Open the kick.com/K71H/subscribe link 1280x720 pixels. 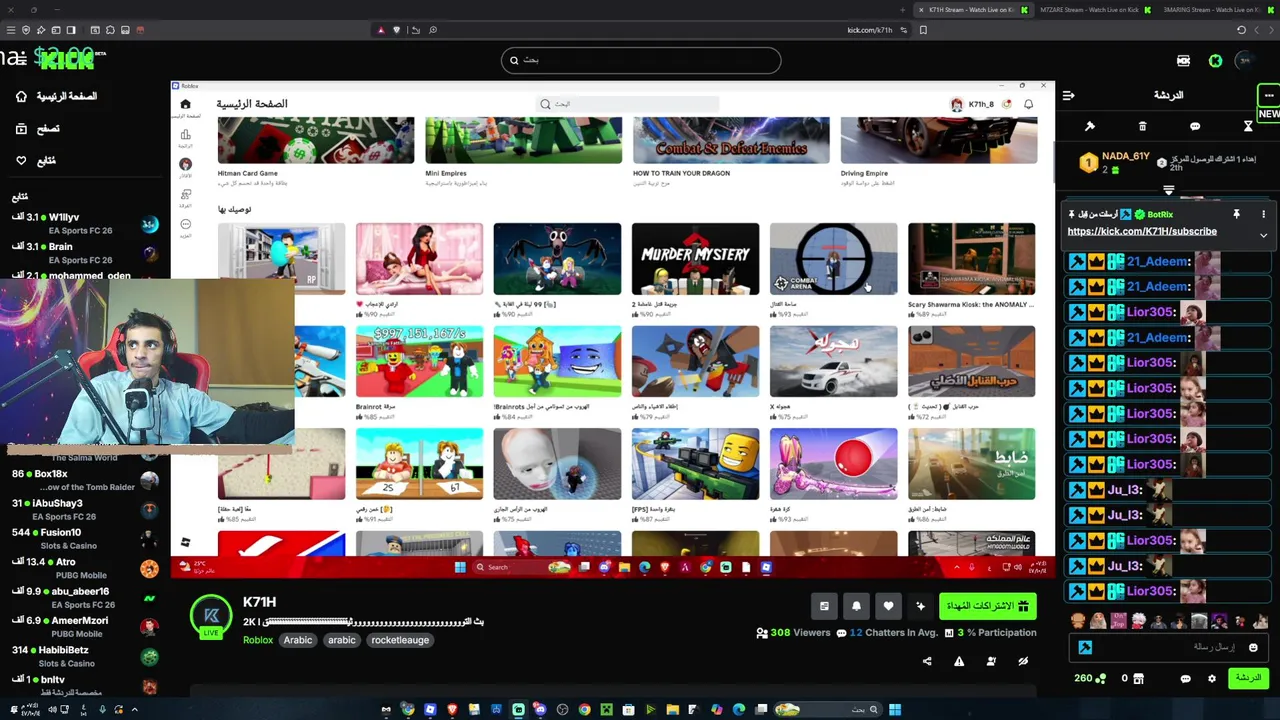(1141, 231)
